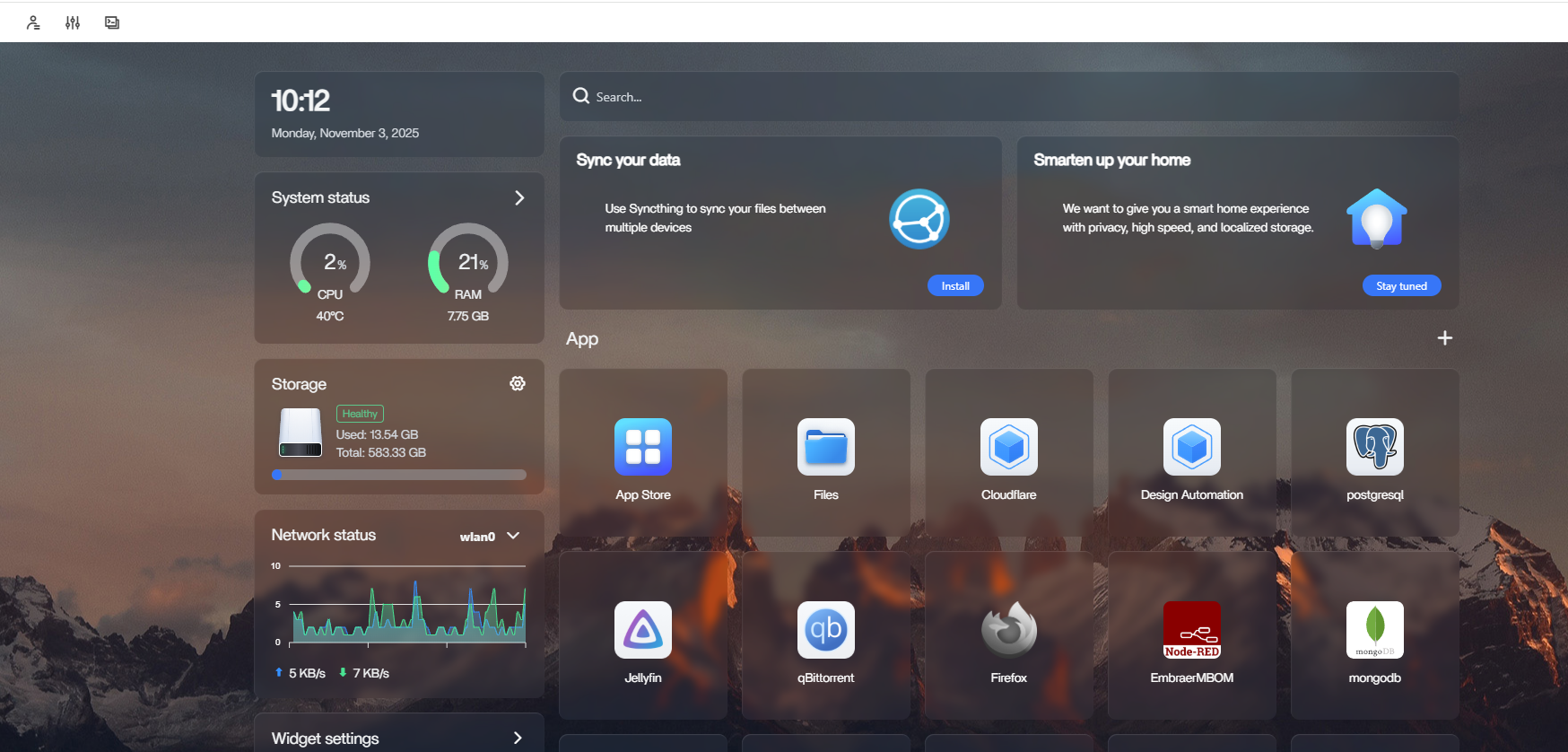
Task: Open the Cloudflare app icon
Action: (x=1008, y=447)
